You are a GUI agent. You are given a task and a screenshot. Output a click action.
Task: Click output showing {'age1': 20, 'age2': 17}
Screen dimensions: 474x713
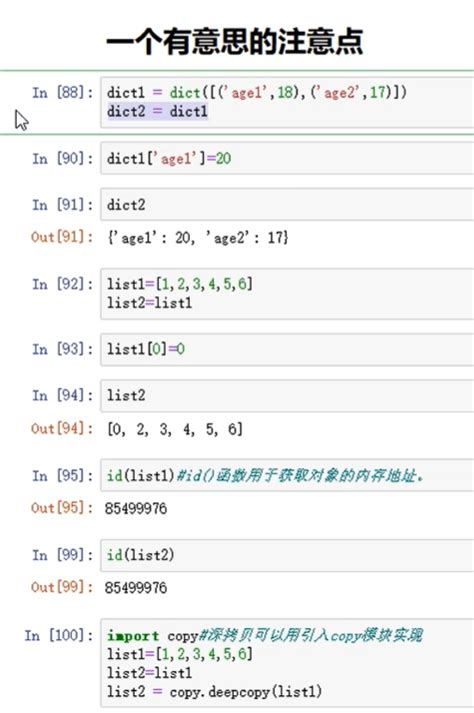coord(197,237)
